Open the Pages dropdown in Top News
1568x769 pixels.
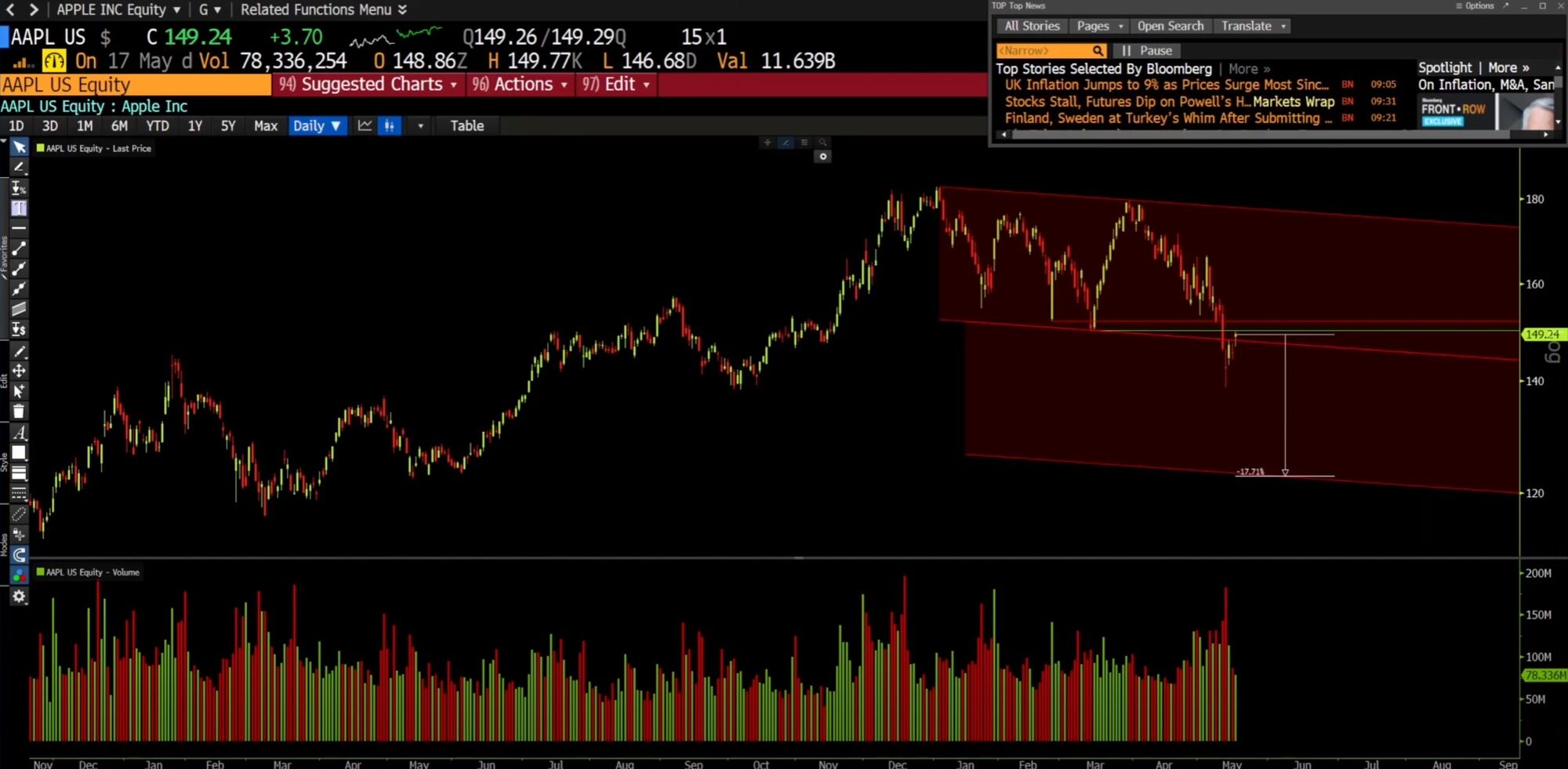click(1099, 26)
